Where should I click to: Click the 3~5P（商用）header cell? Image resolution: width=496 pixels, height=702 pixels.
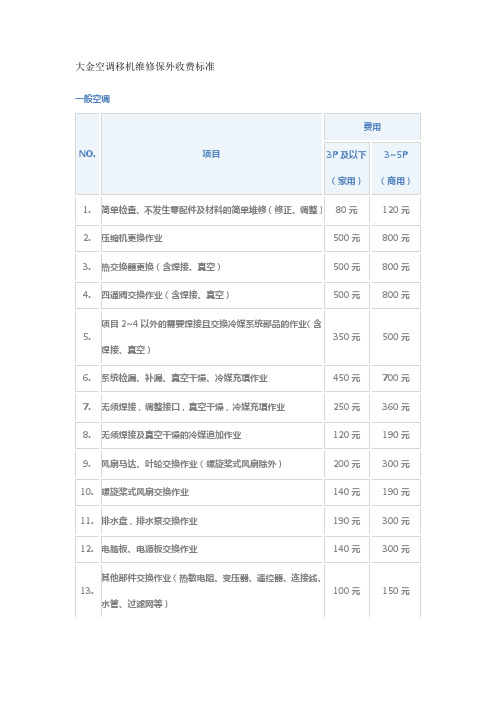coord(396,167)
